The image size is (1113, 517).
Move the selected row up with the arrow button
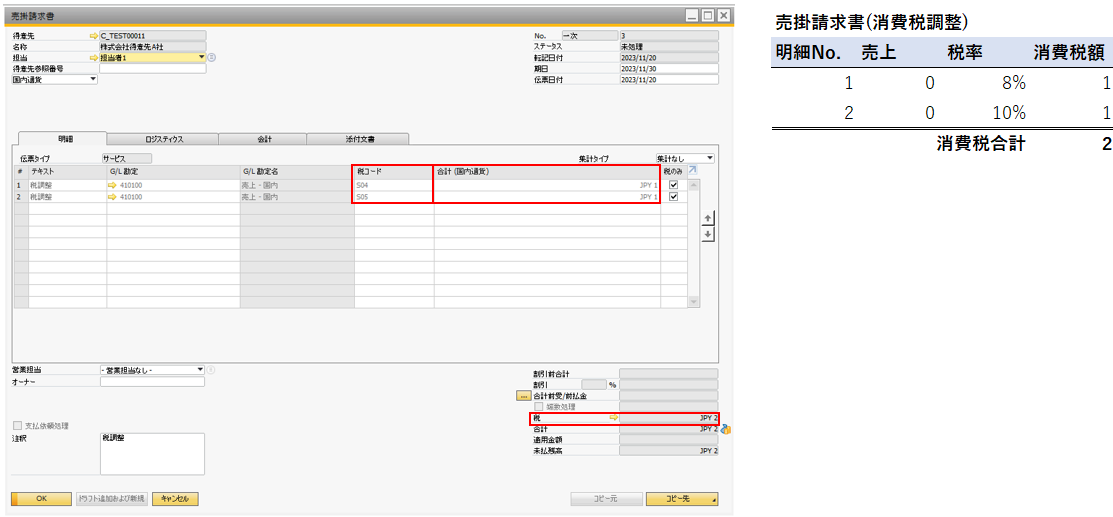pyautogui.click(x=708, y=219)
